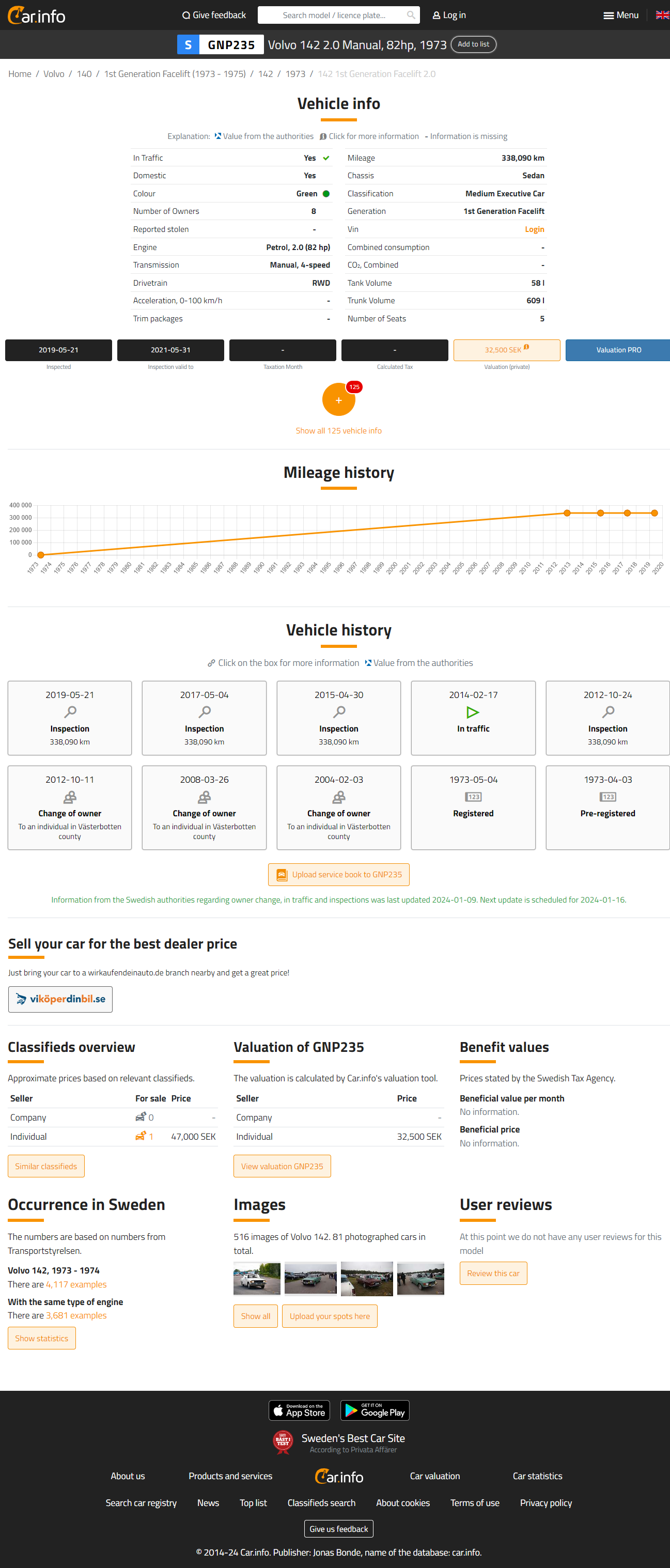
Task: Click the green colour swatch dot
Action: pyautogui.click(x=326, y=194)
